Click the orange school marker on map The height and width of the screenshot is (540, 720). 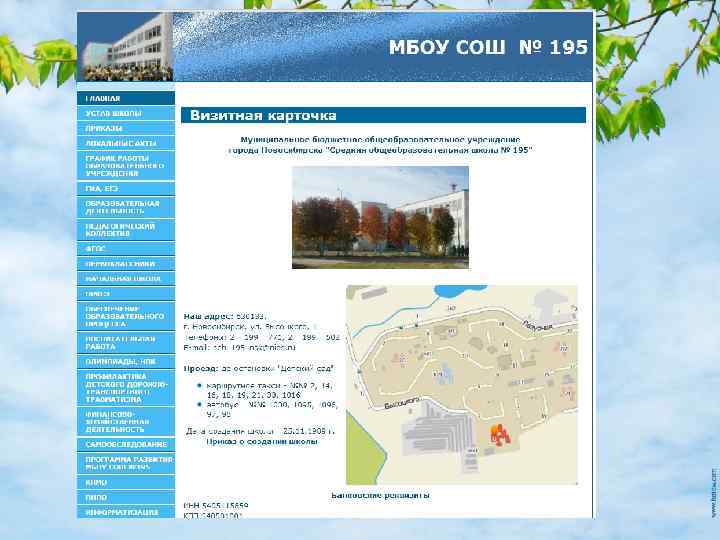pyautogui.click(x=500, y=434)
